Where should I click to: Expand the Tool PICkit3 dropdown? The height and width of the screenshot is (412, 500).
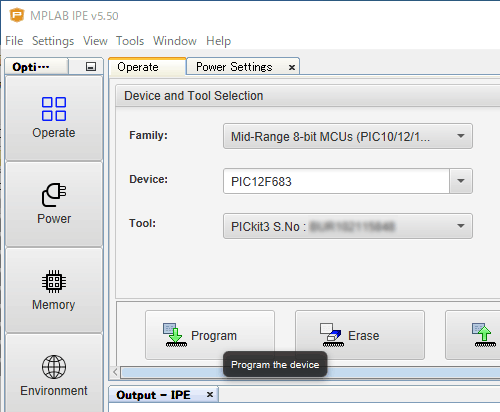(348, 226)
